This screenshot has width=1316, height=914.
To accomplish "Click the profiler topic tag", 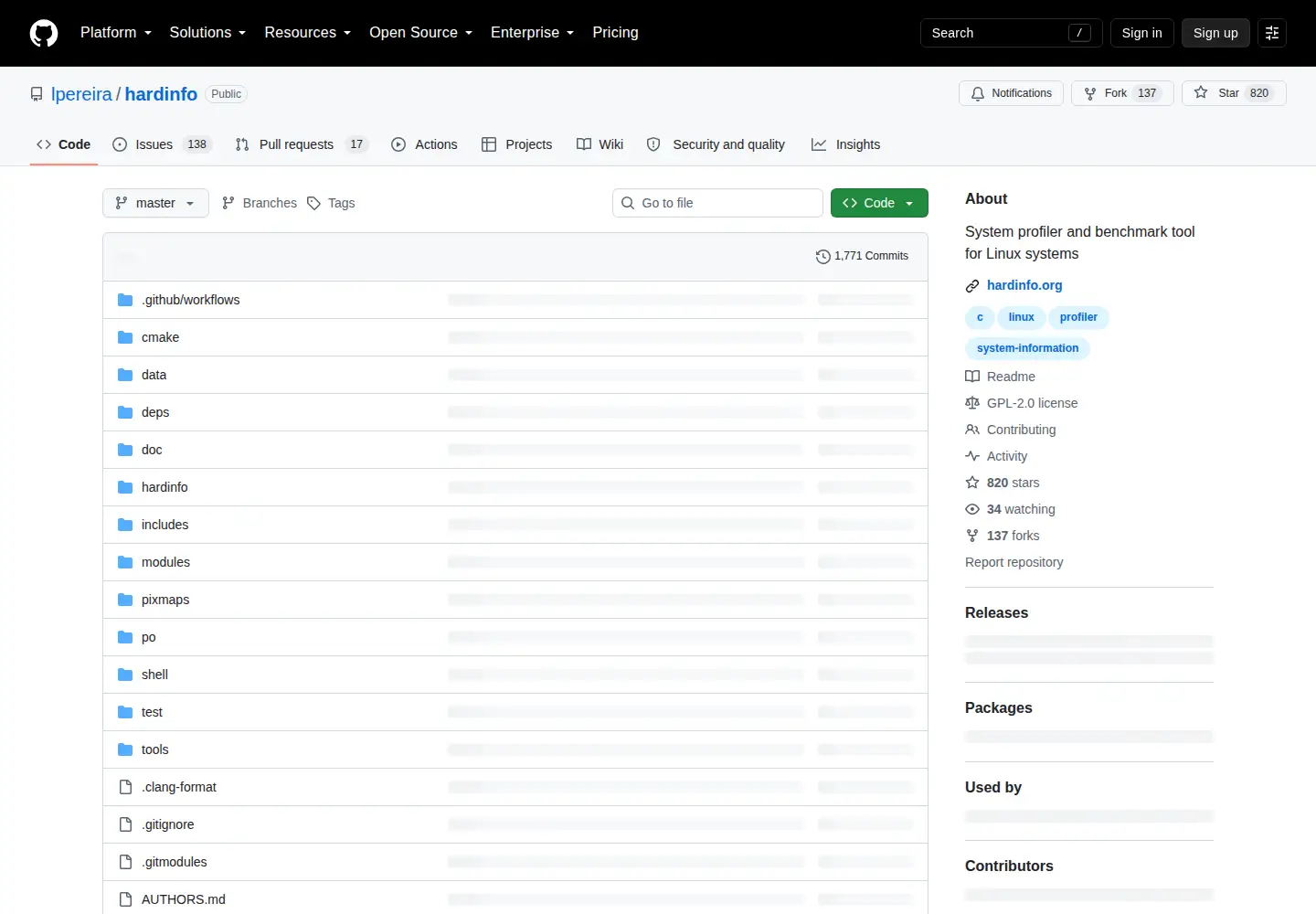I will click(x=1078, y=317).
